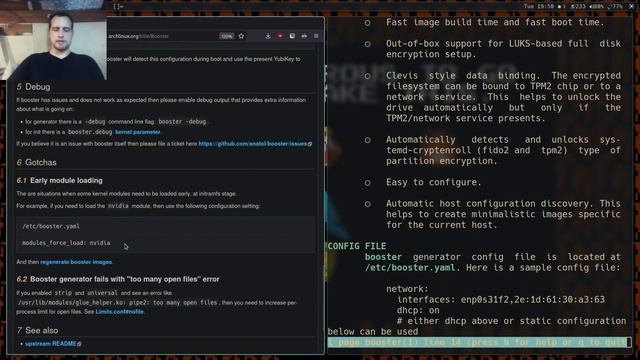Click the 77% indicator in status bar
This screenshot has width=640, height=360.
615,6
